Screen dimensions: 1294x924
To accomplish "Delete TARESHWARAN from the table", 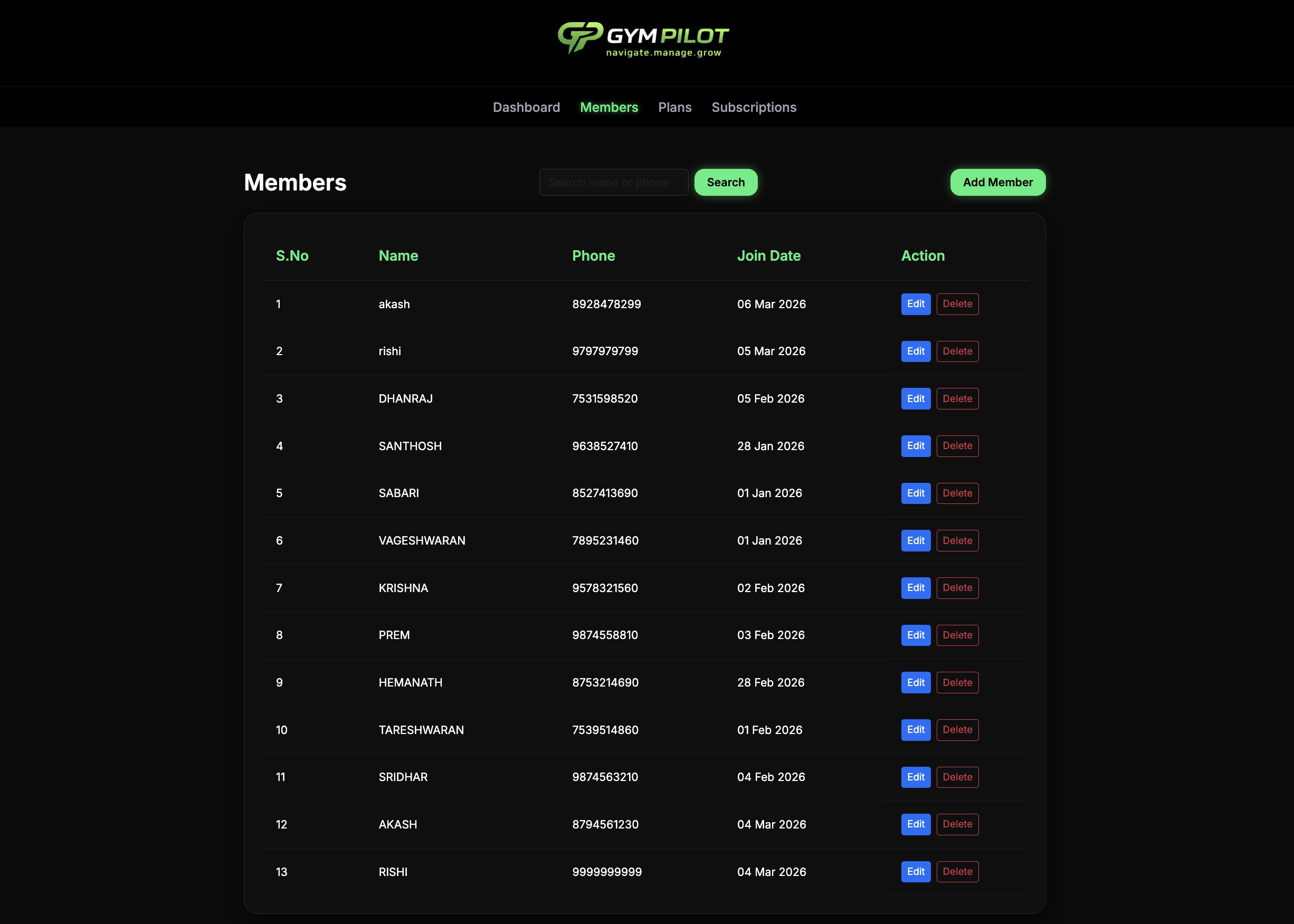I will tap(957, 729).
